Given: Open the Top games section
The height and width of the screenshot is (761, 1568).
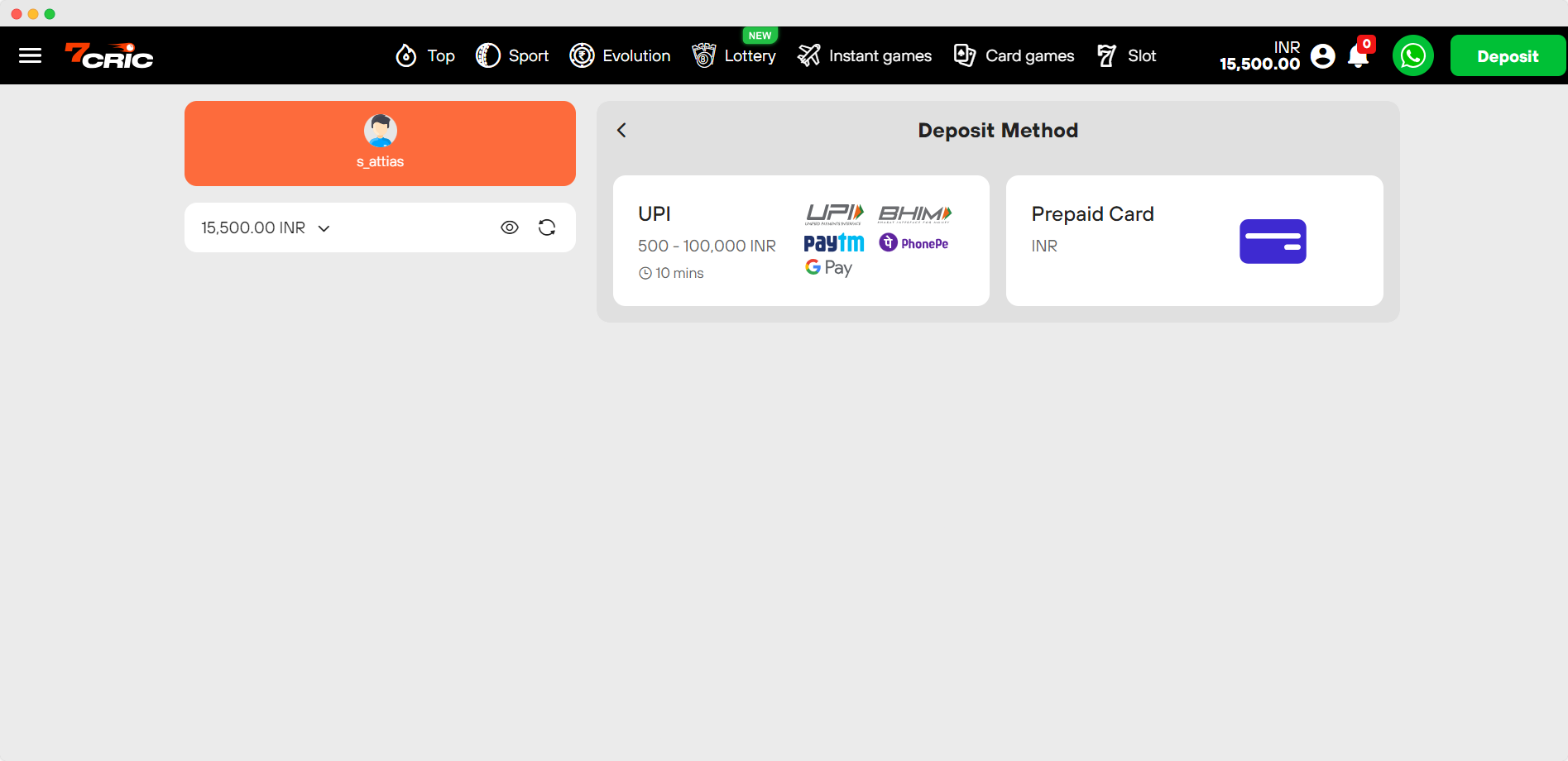Looking at the screenshot, I should [x=425, y=55].
